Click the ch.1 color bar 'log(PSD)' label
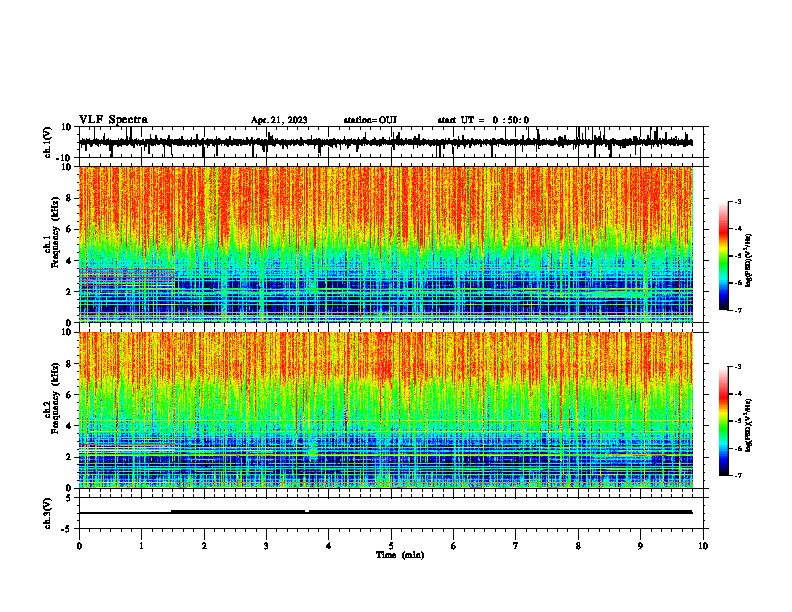Viewport: 792px width, 612px height. pos(749,261)
